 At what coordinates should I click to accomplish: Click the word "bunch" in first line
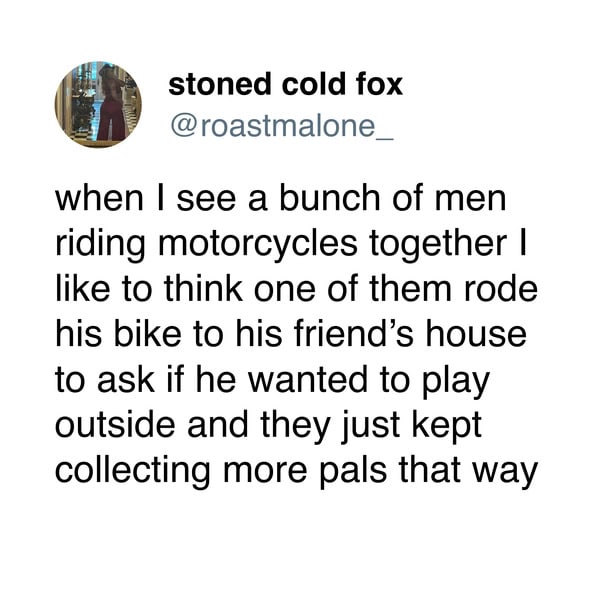tap(330, 198)
